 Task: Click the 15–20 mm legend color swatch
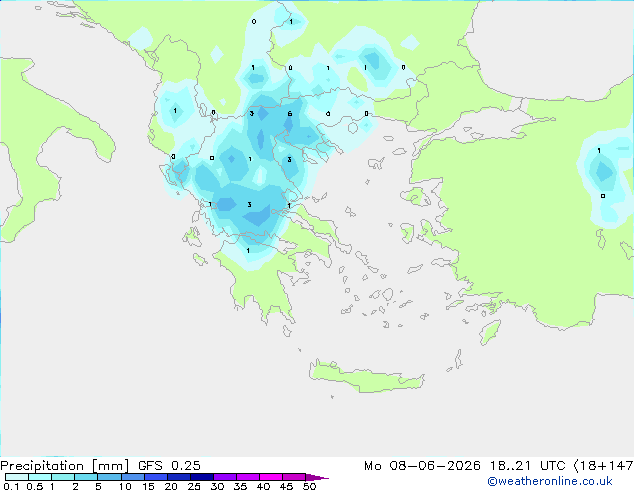(x=156, y=477)
